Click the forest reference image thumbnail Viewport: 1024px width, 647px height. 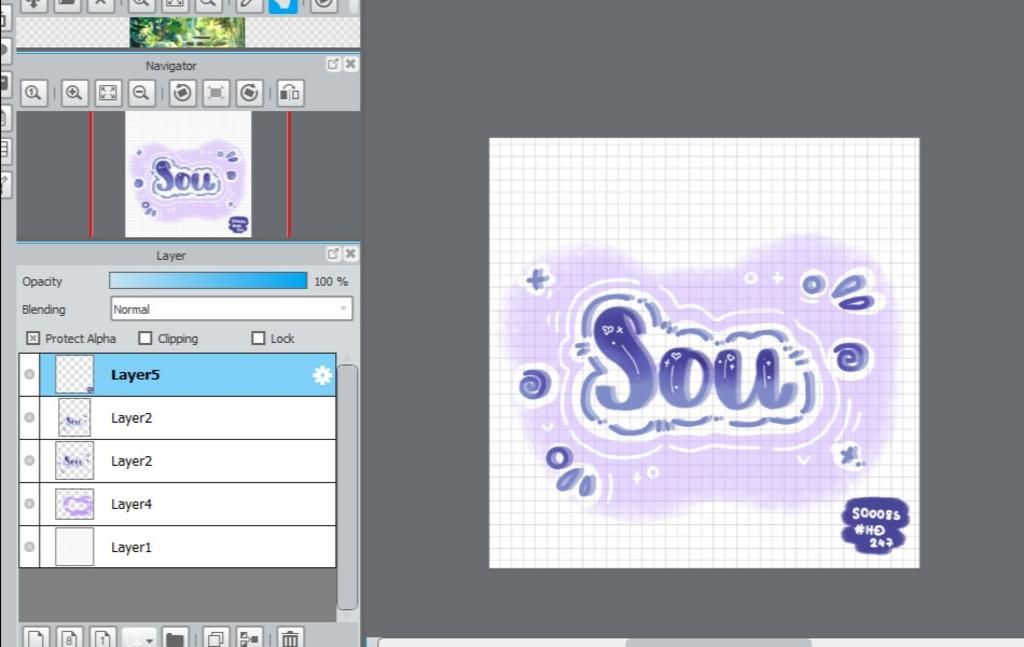[x=187, y=33]
